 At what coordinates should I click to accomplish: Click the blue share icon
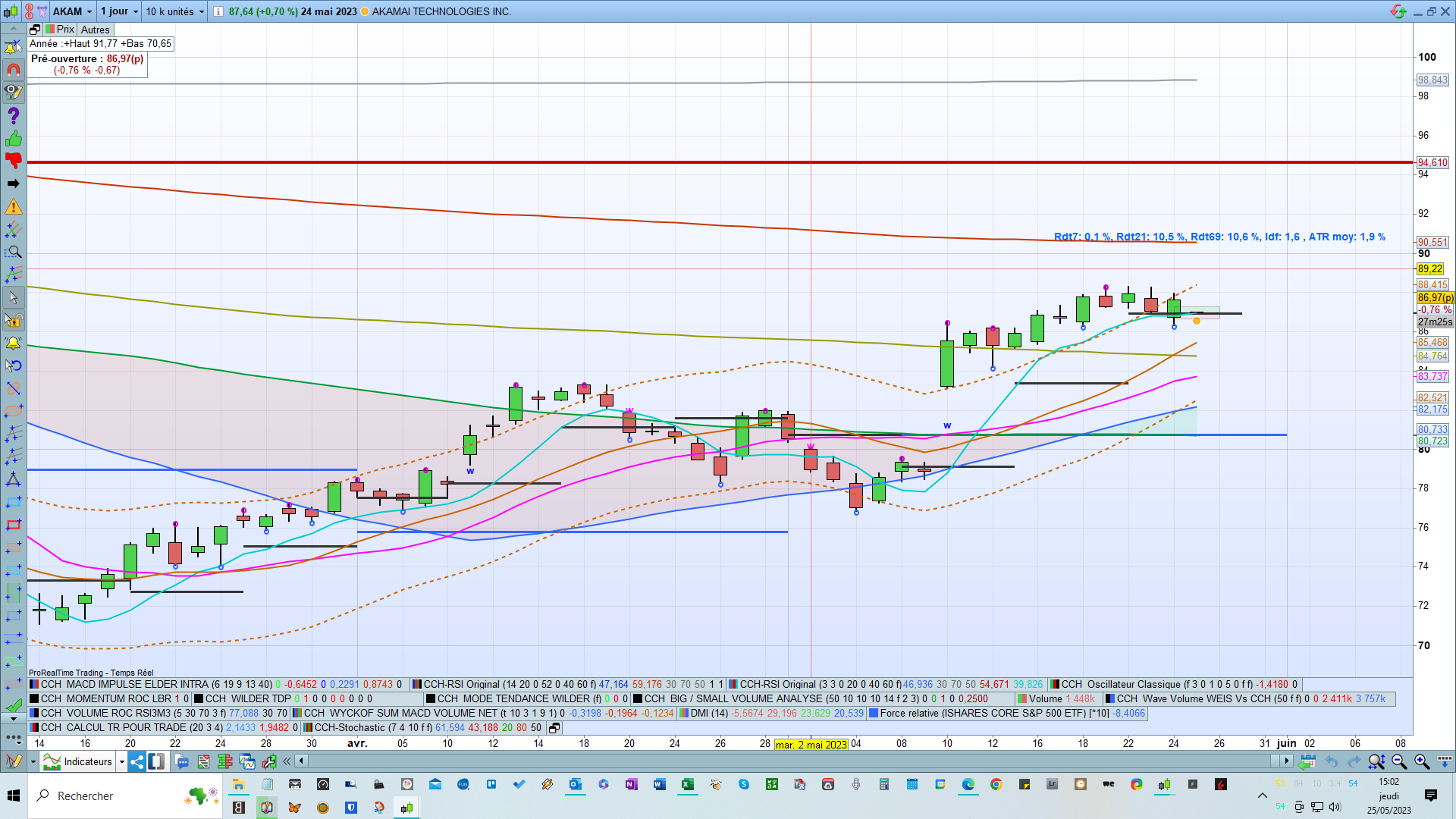137,761
